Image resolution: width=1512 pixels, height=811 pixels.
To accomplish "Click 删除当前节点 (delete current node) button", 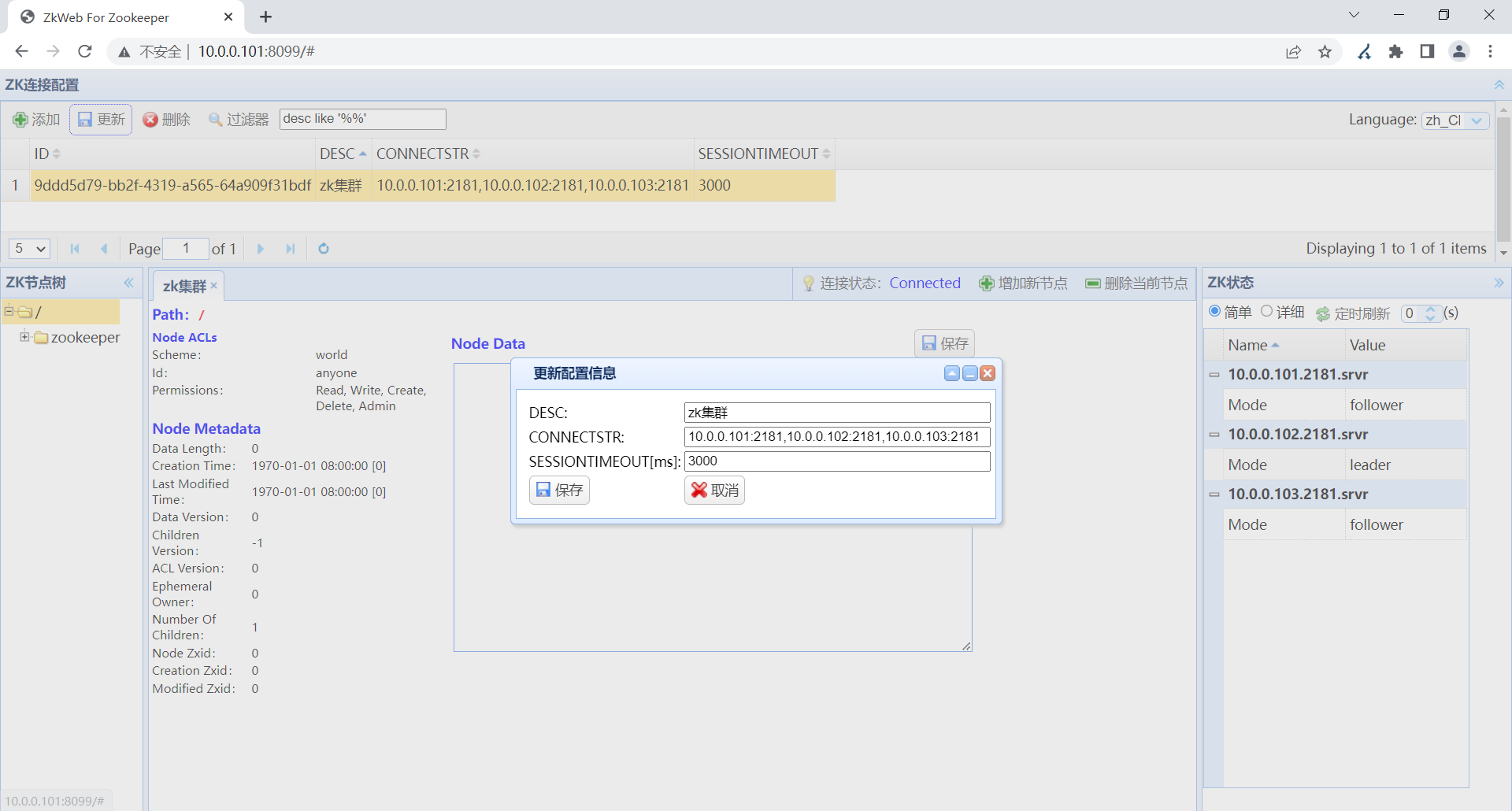I will (1136, 283).
